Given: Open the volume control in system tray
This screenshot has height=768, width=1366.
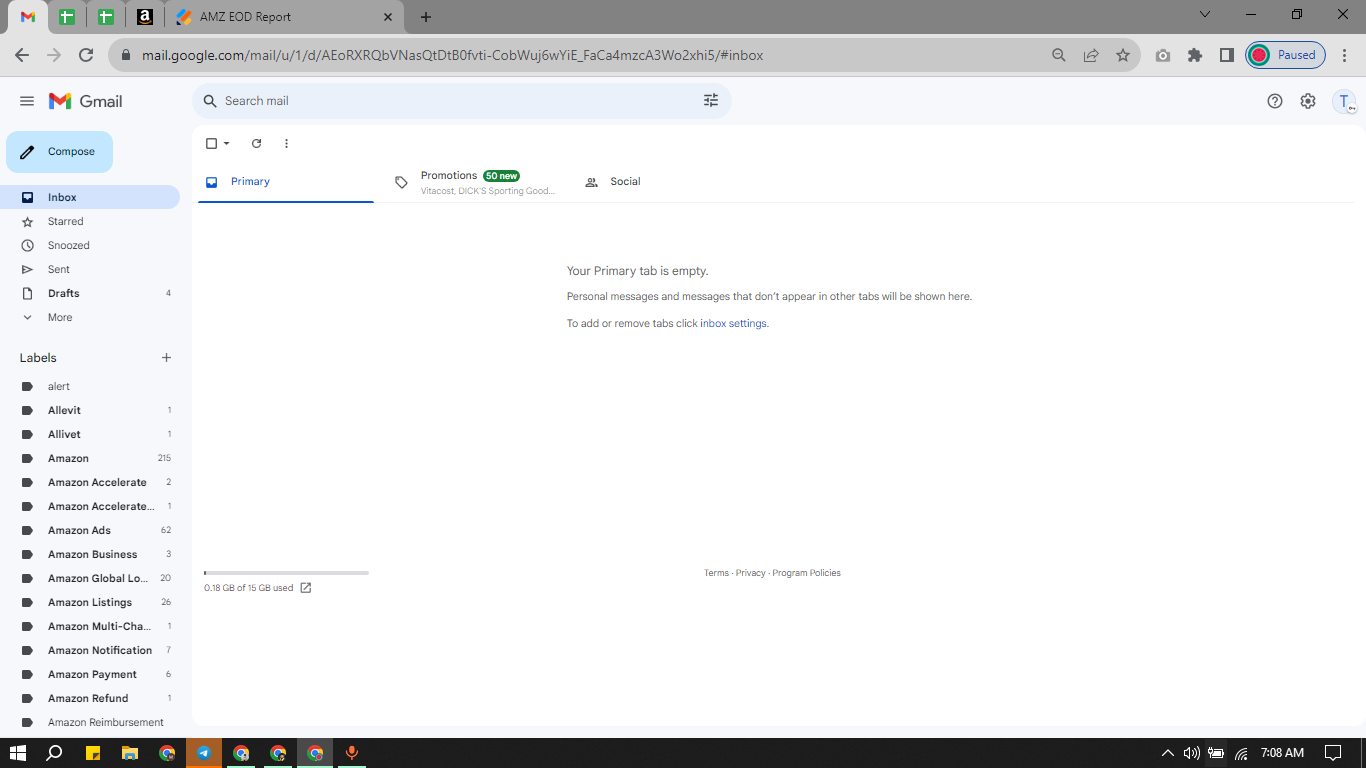Looking at the screenshot, I should point(1191,753).
